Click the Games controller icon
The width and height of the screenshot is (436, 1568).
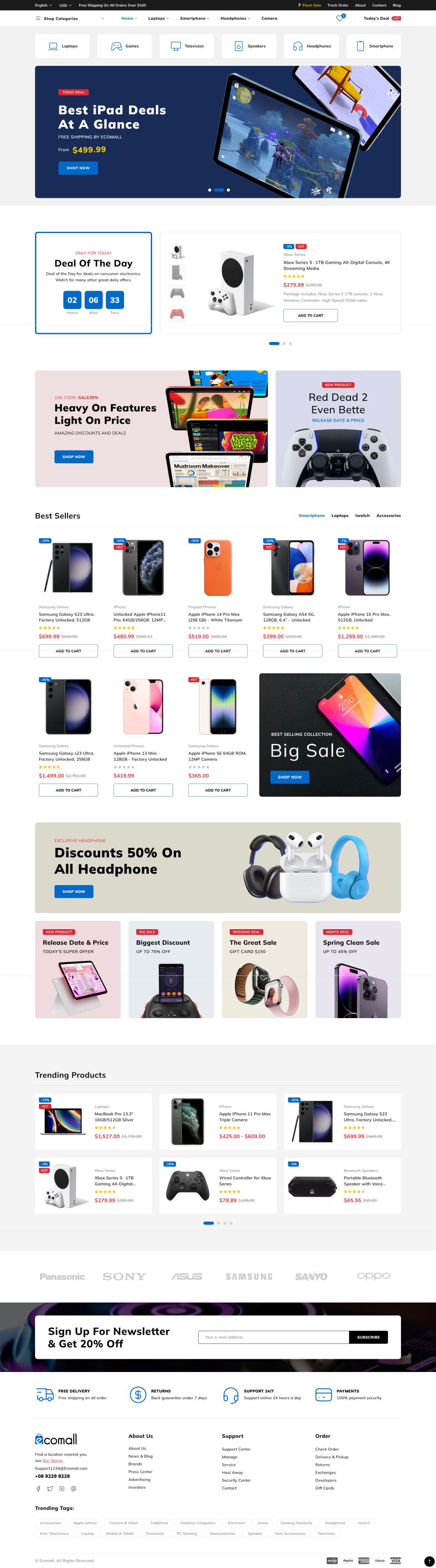click(116, 46)
